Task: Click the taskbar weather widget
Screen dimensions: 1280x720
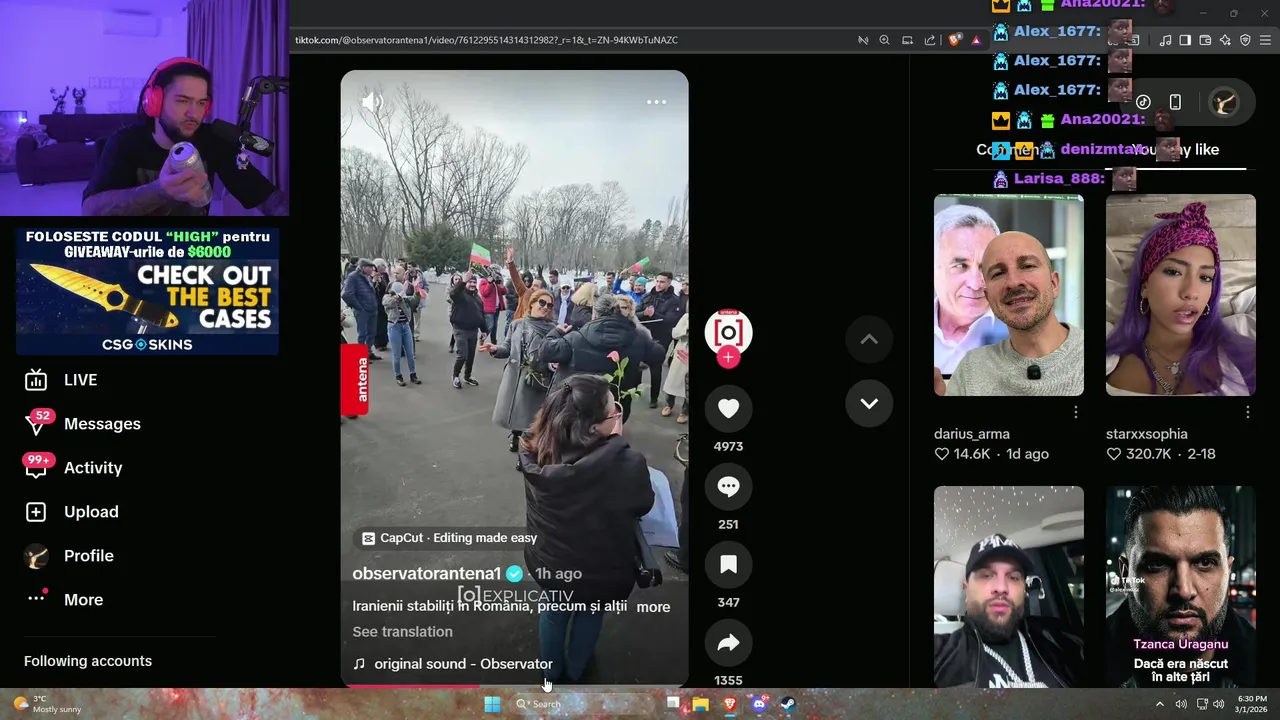Action: (x=47, y=704)
